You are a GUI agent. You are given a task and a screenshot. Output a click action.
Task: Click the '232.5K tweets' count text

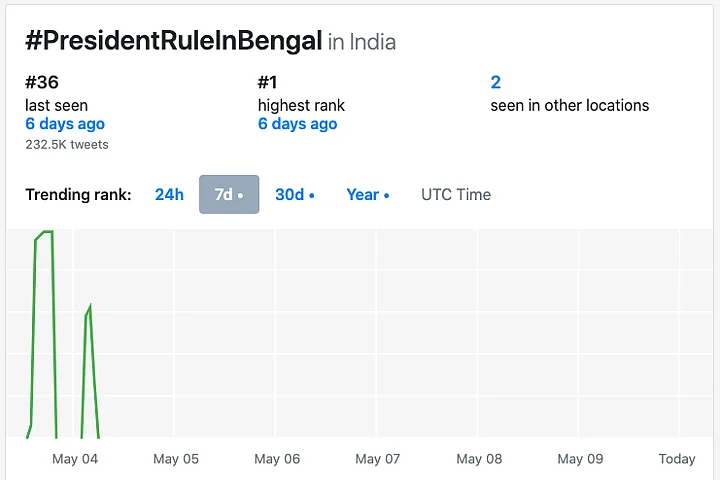point(67,145)
